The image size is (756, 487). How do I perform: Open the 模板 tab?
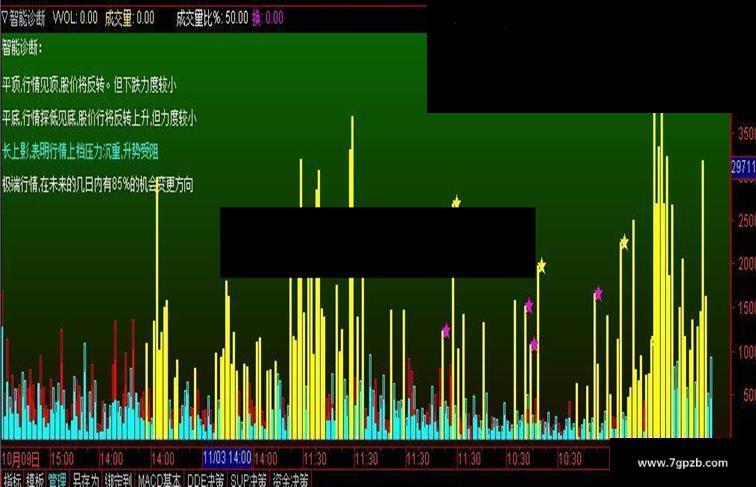pos(35,480)
